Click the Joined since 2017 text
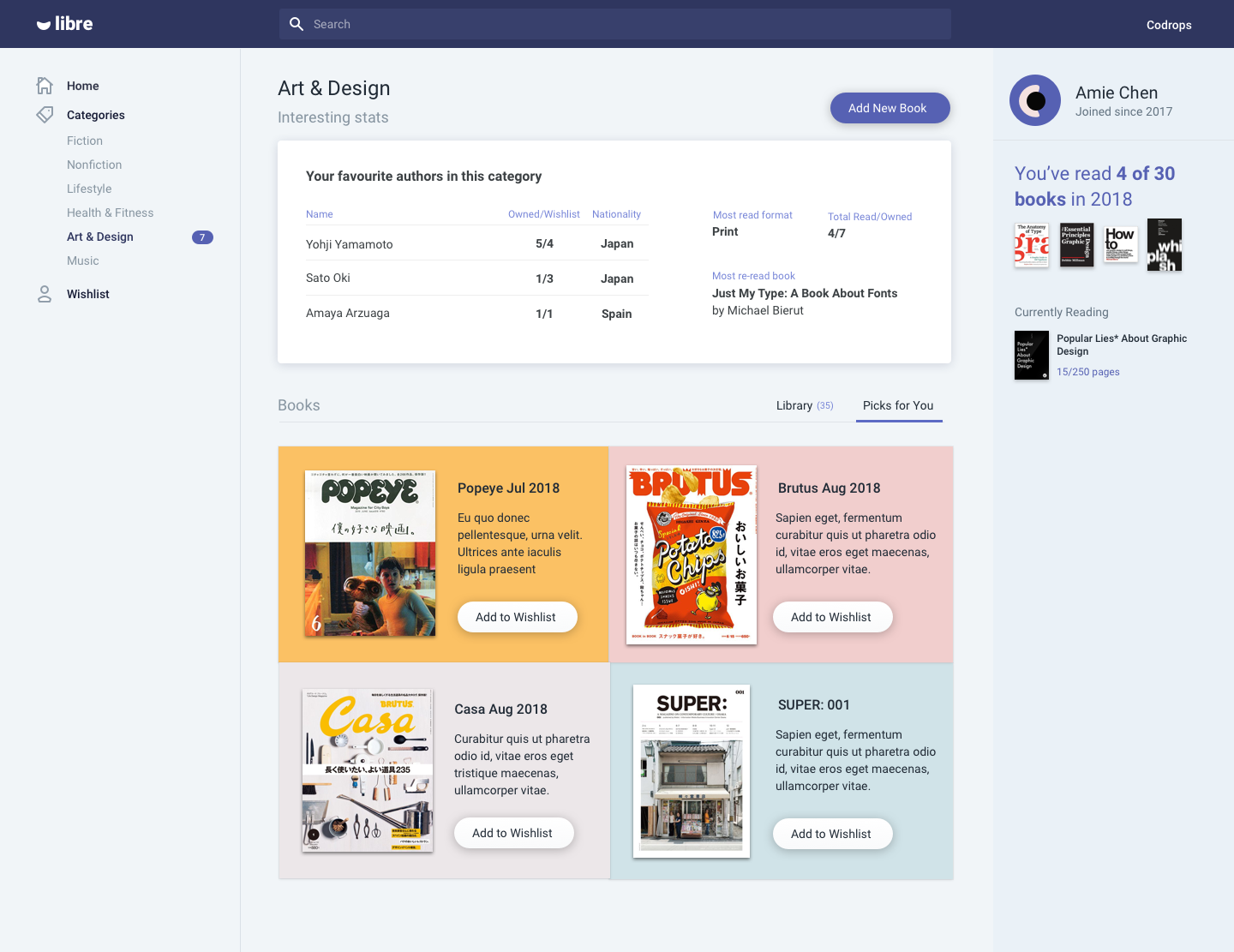Screen dimensions: 1234x952 (1123, 111)
